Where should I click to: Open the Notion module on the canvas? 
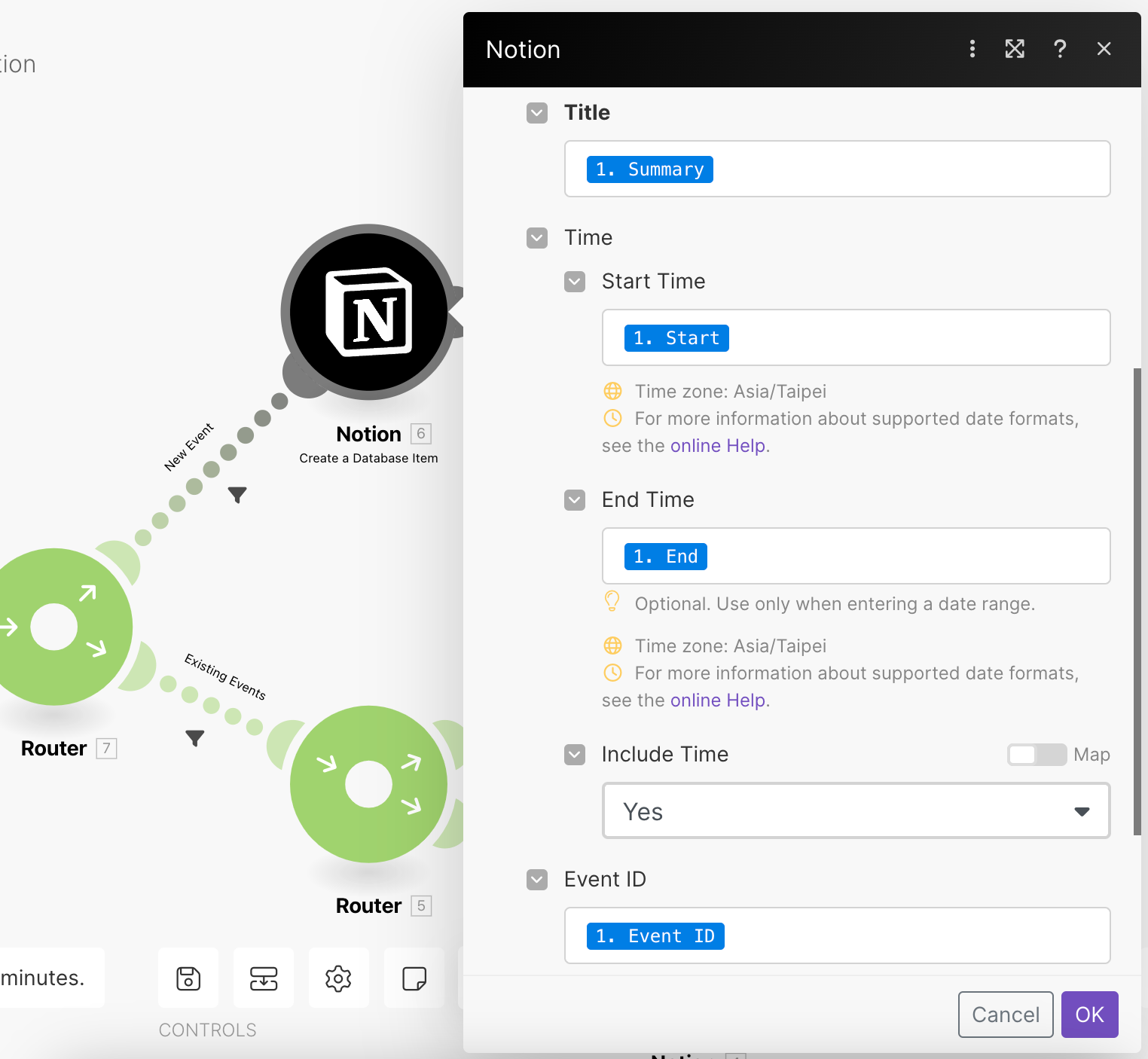pos(368,312)
